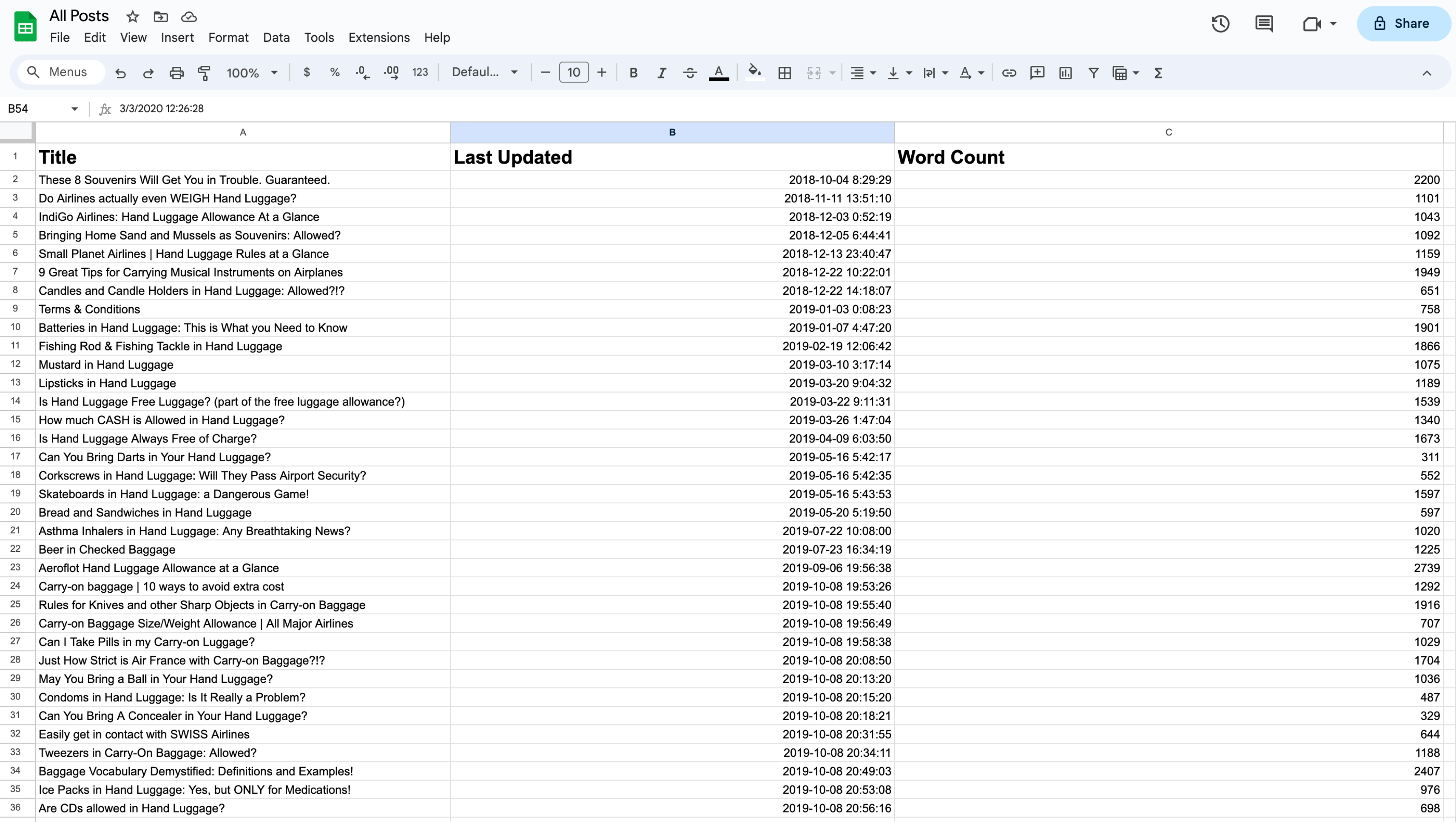Screen dimensions: 1456x822
Task: Insert comment icon in toolbar
Action: tap(1037, 72)
